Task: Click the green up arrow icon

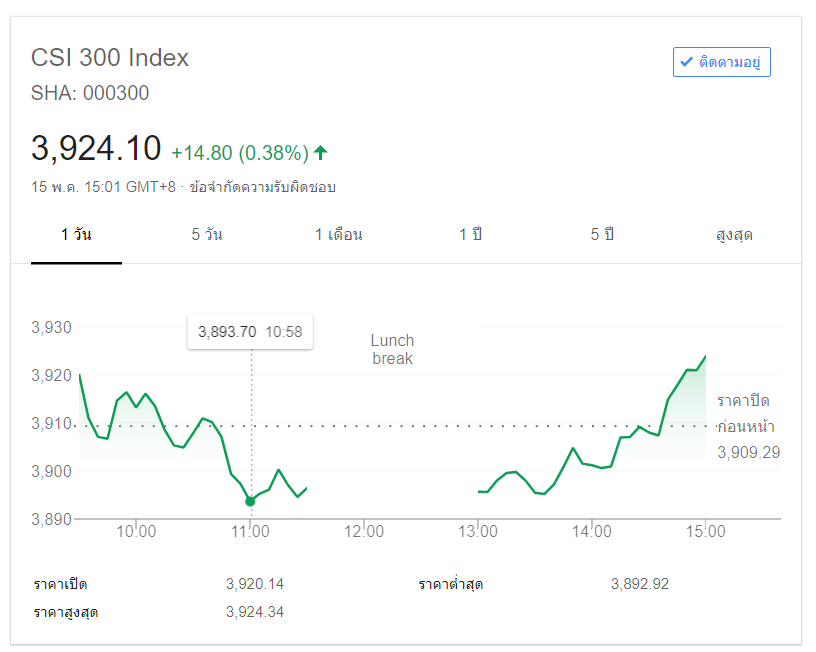Action: coord(321,153)
